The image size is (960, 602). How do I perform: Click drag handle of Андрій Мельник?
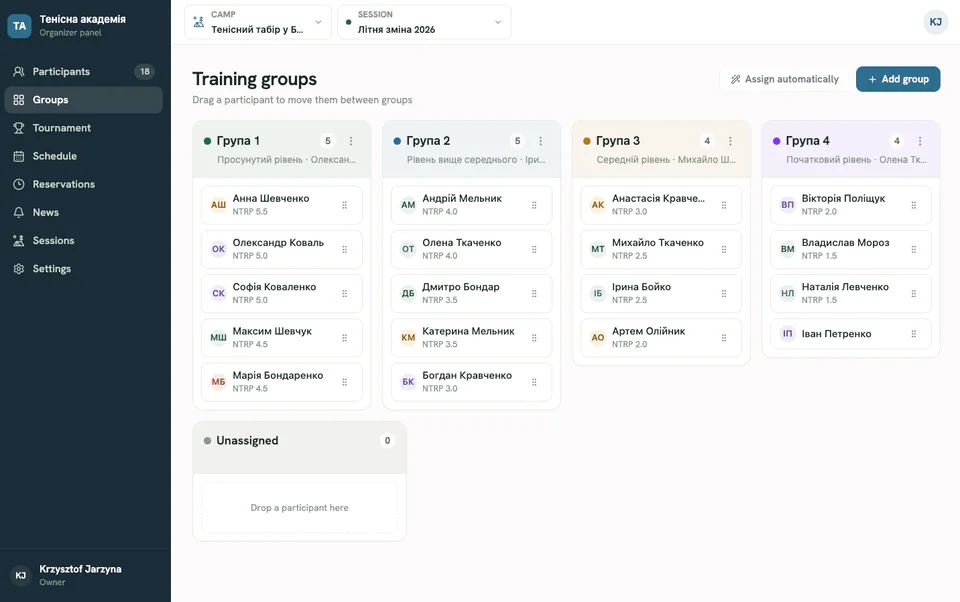[534, 205]
